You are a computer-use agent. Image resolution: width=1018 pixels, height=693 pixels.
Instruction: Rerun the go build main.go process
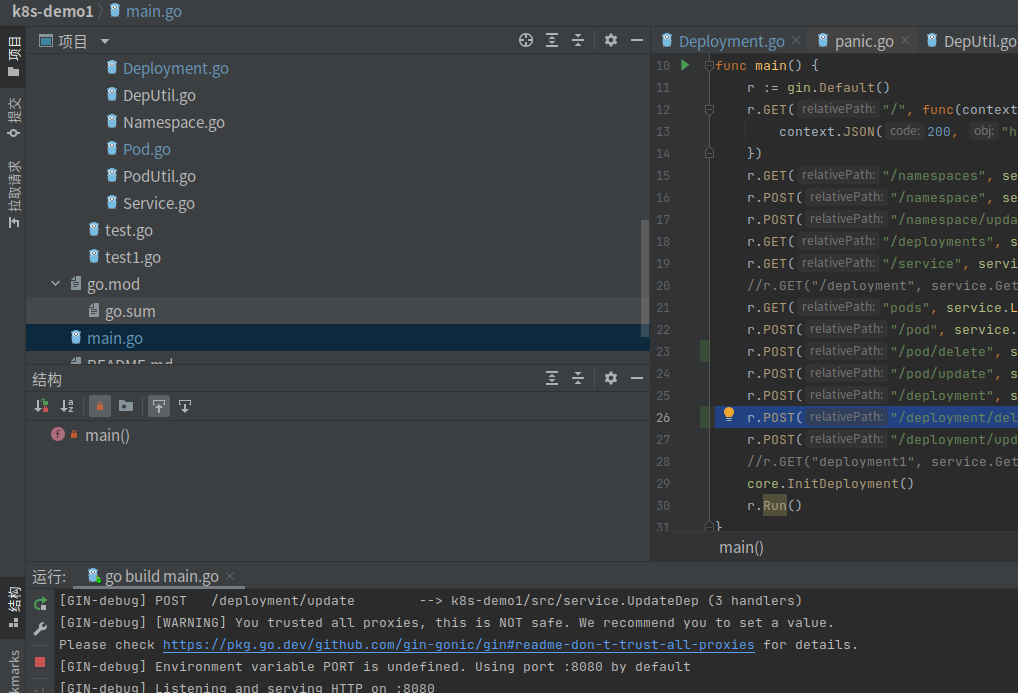click(40, 603)
